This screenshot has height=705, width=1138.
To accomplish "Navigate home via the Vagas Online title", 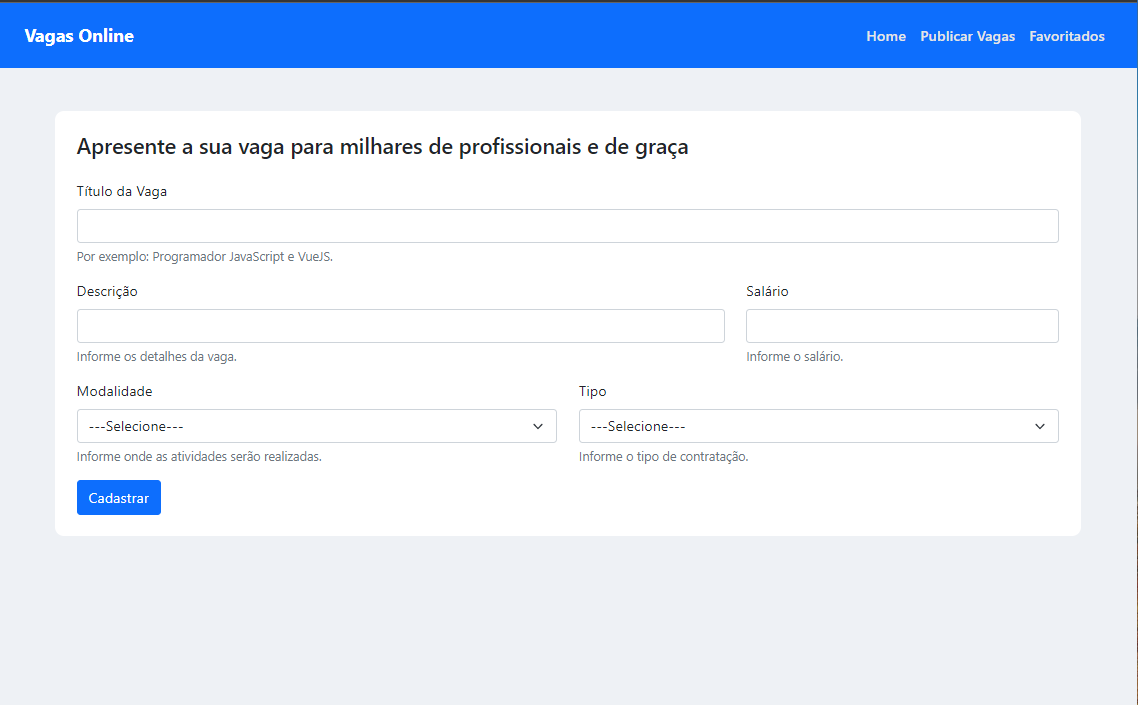I will 79,35.
